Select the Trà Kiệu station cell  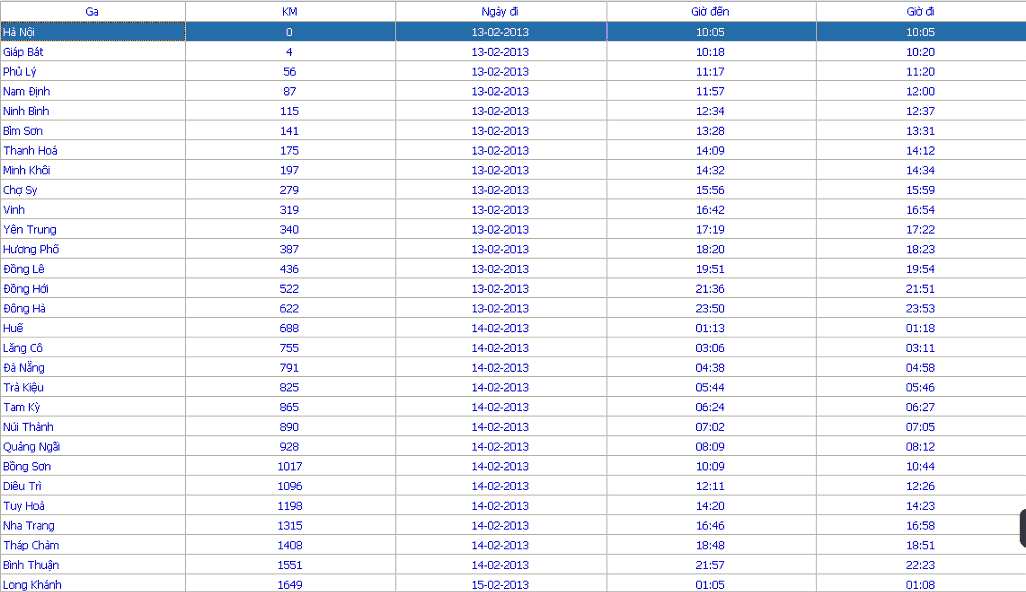click(x=92, y=387)
